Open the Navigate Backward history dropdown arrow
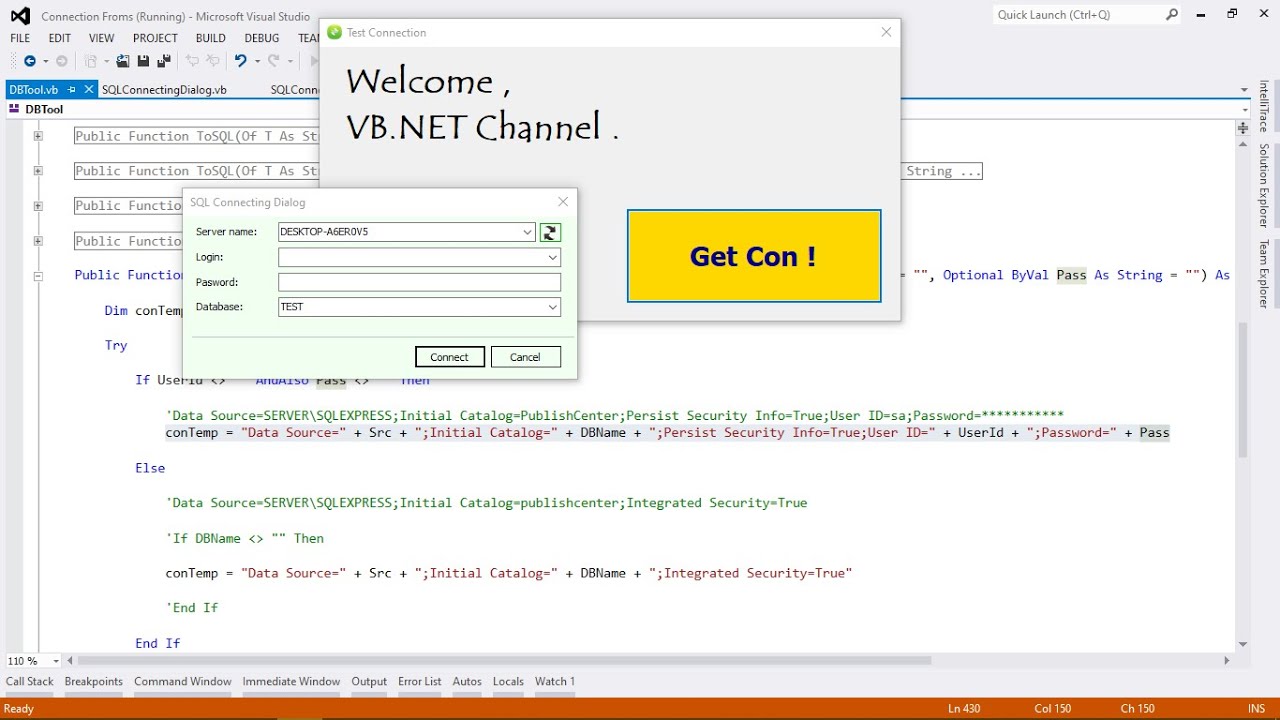The width and height of the screenshot is (1280, 720). pos(45,61)
